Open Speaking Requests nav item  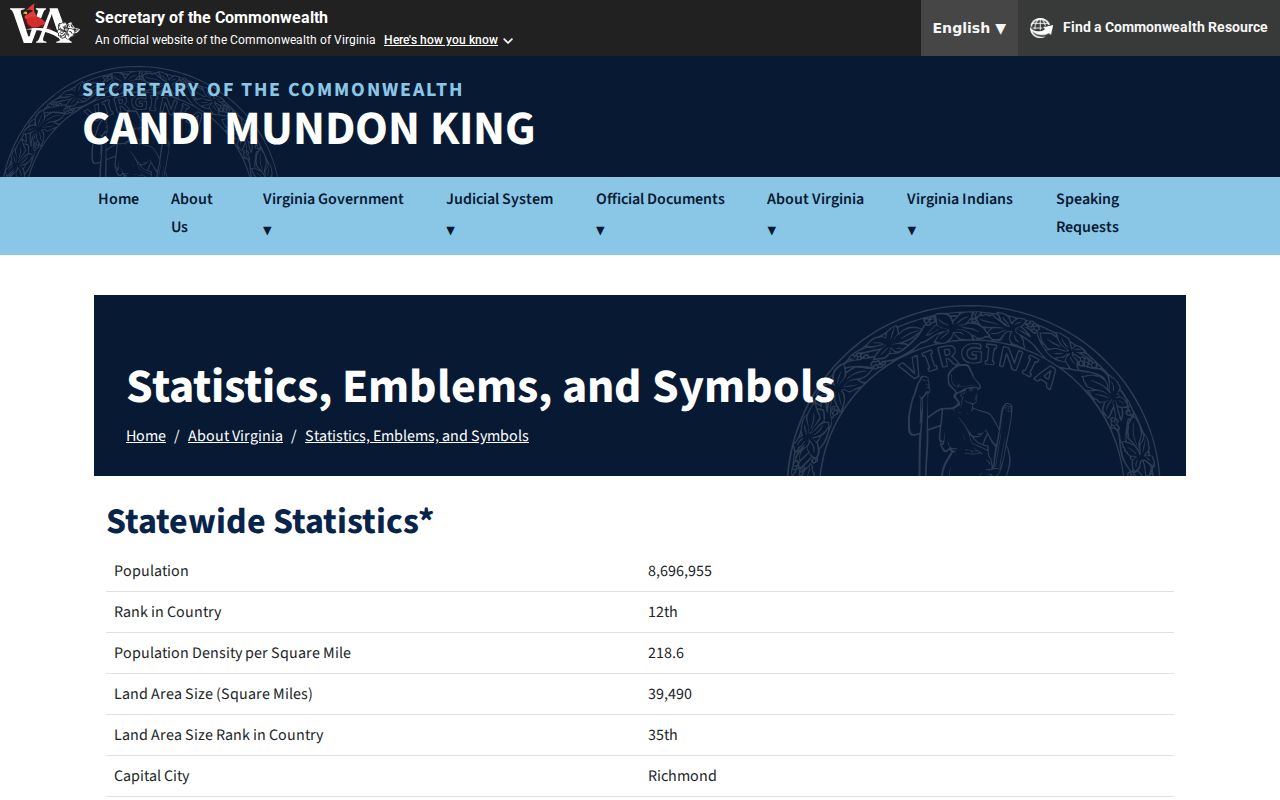1087,213
